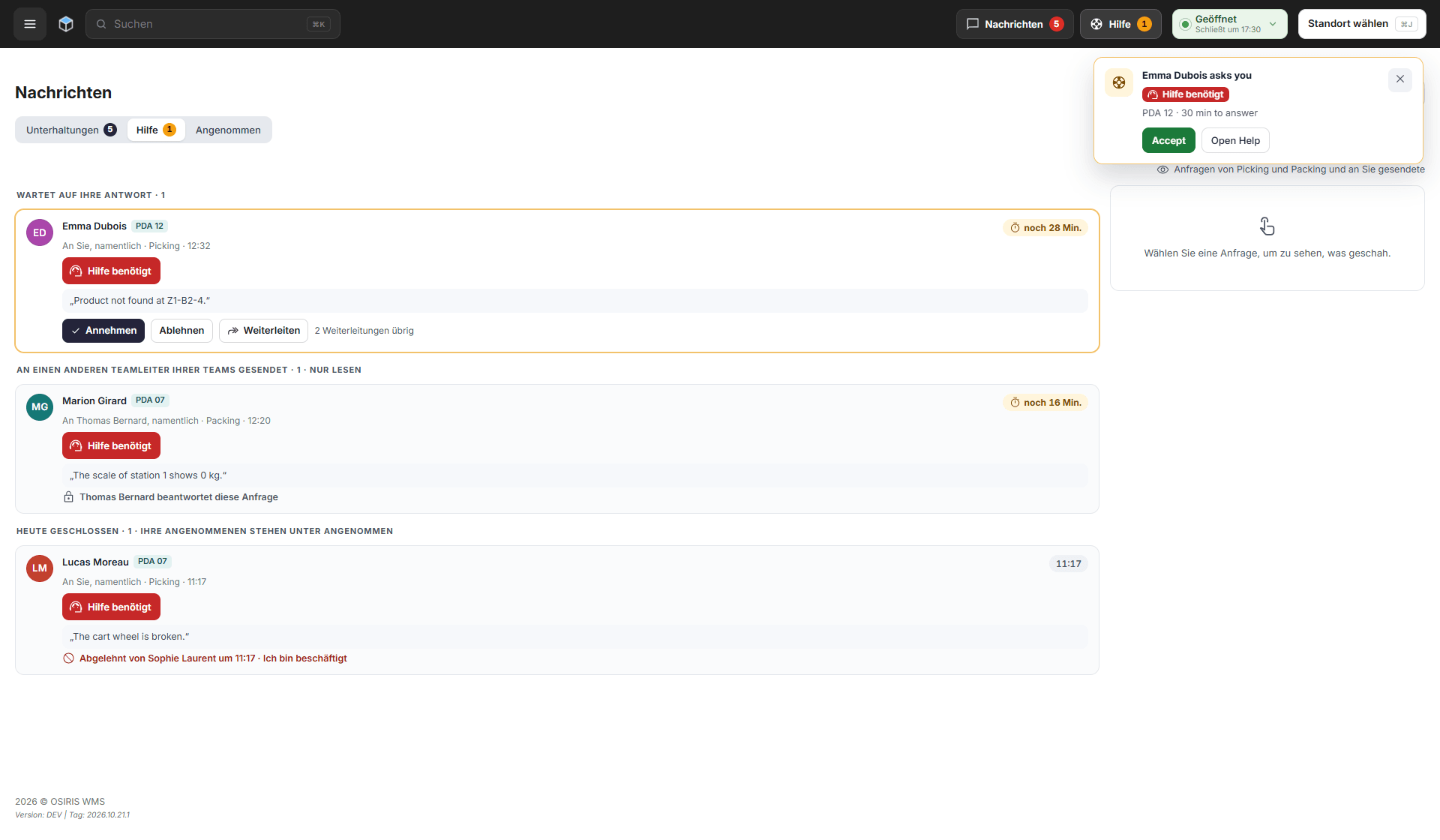This screenshot has height=840, width=1440.
Task: Click Marion Girard's MG avatar
Action: [40, 407]
